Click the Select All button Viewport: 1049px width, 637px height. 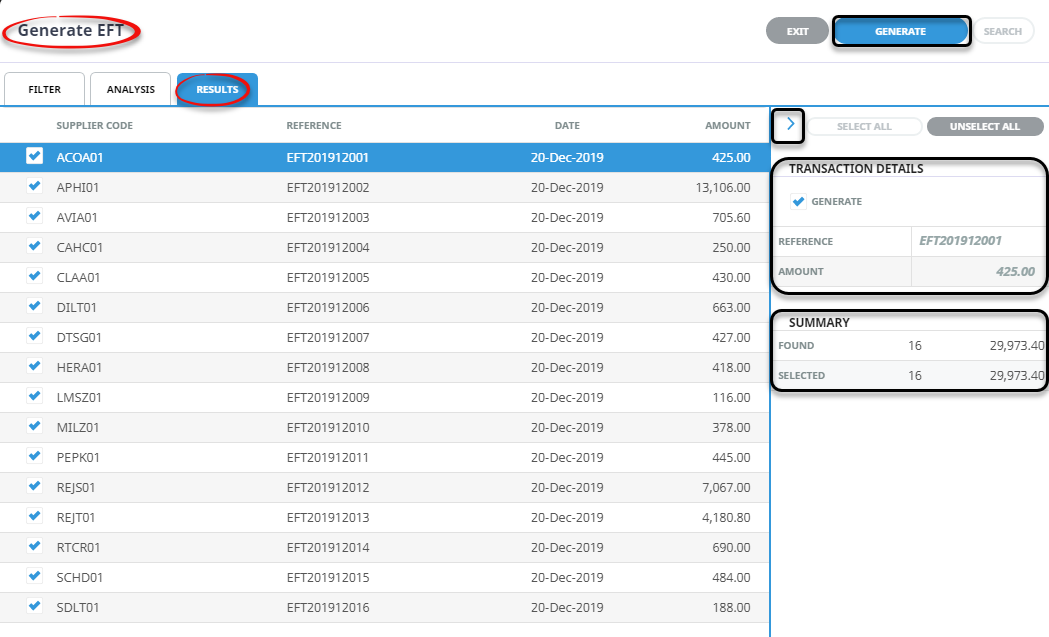(864, 127)
